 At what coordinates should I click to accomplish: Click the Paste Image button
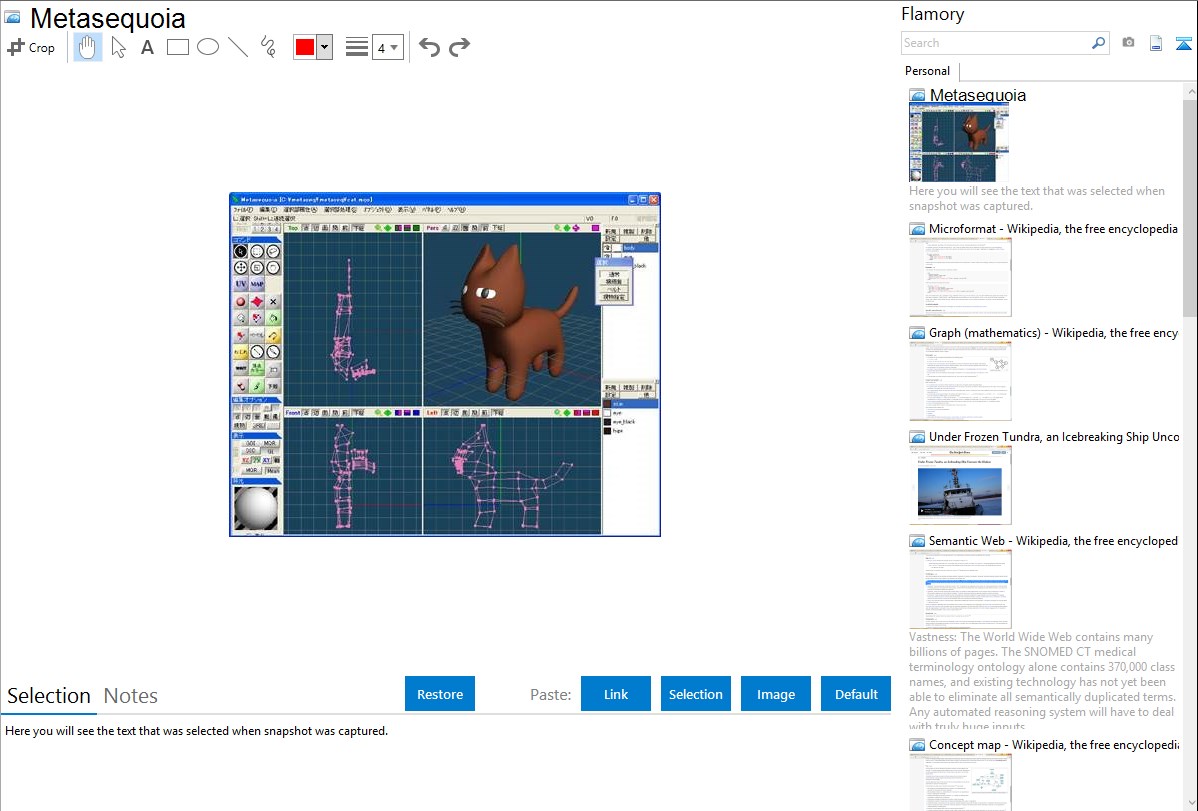pos(775,694)
